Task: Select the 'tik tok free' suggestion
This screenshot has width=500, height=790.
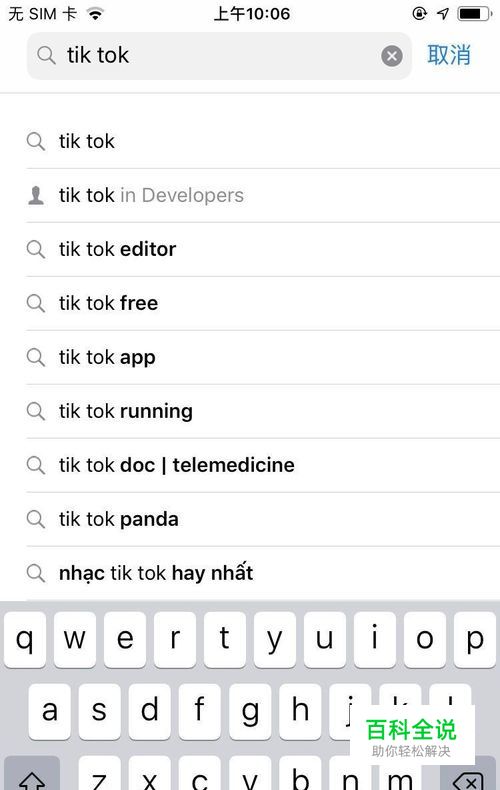Action: (x=263, y=303)
